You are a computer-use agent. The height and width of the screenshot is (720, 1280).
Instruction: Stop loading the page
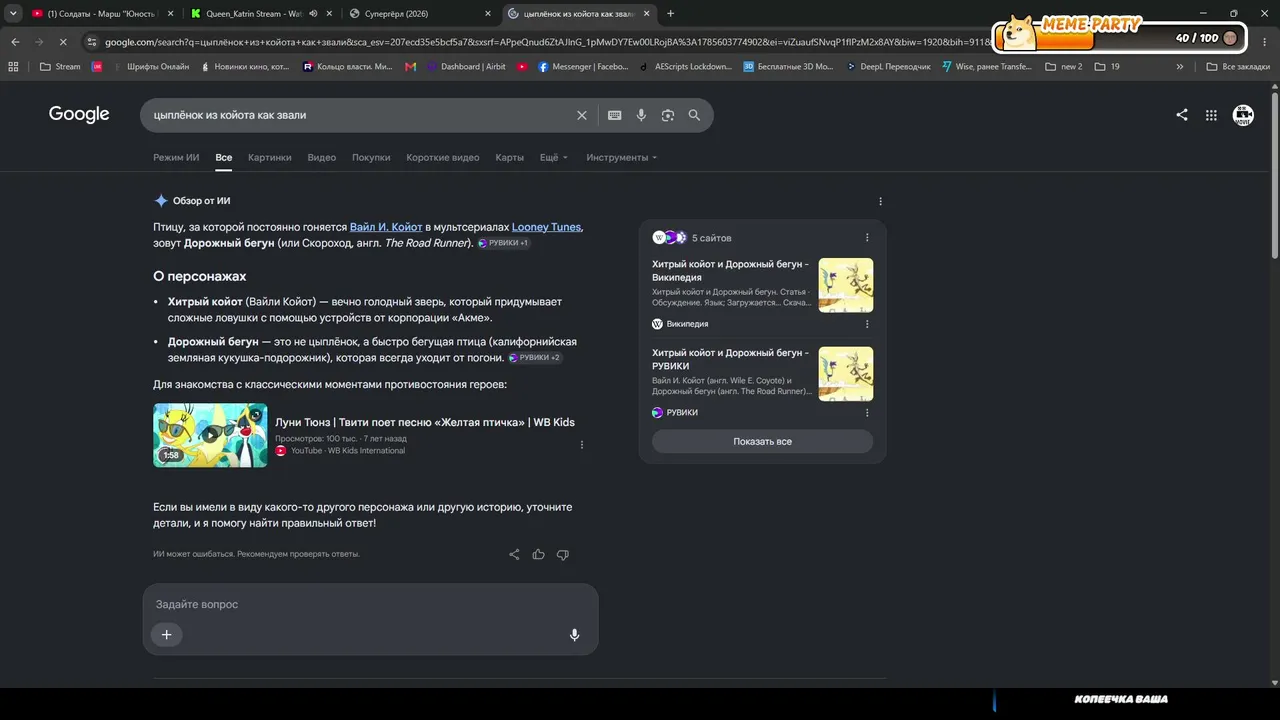pos(62,42)
